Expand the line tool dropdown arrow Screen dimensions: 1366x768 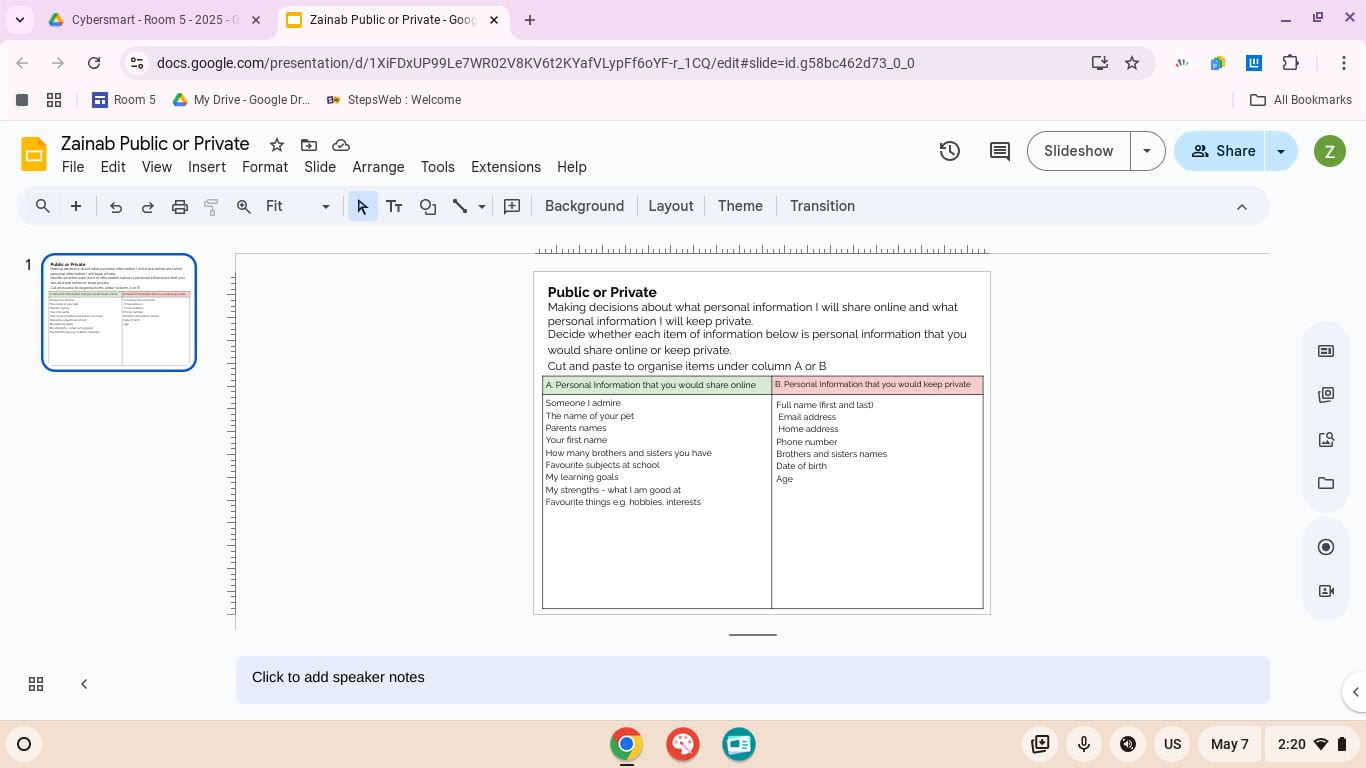482,207
